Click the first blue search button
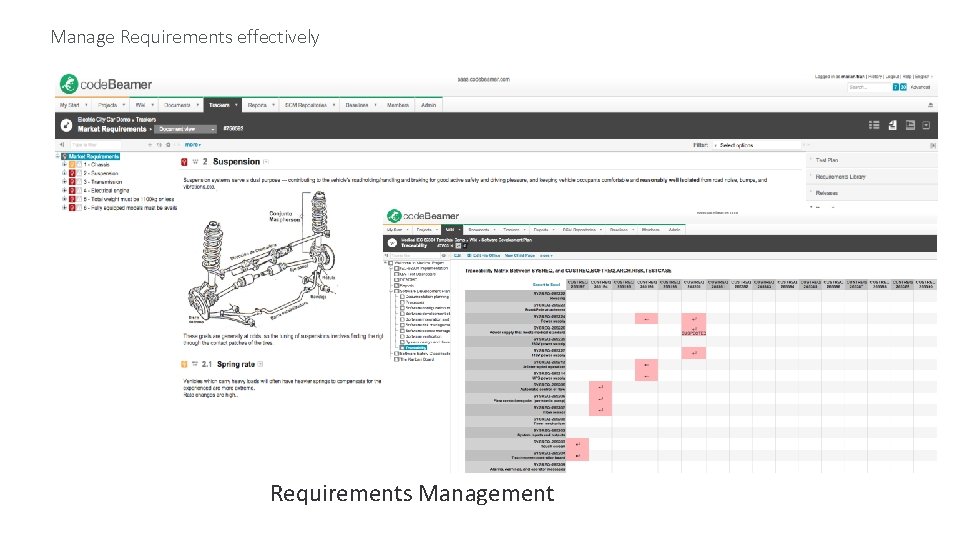 coord(895,88)
